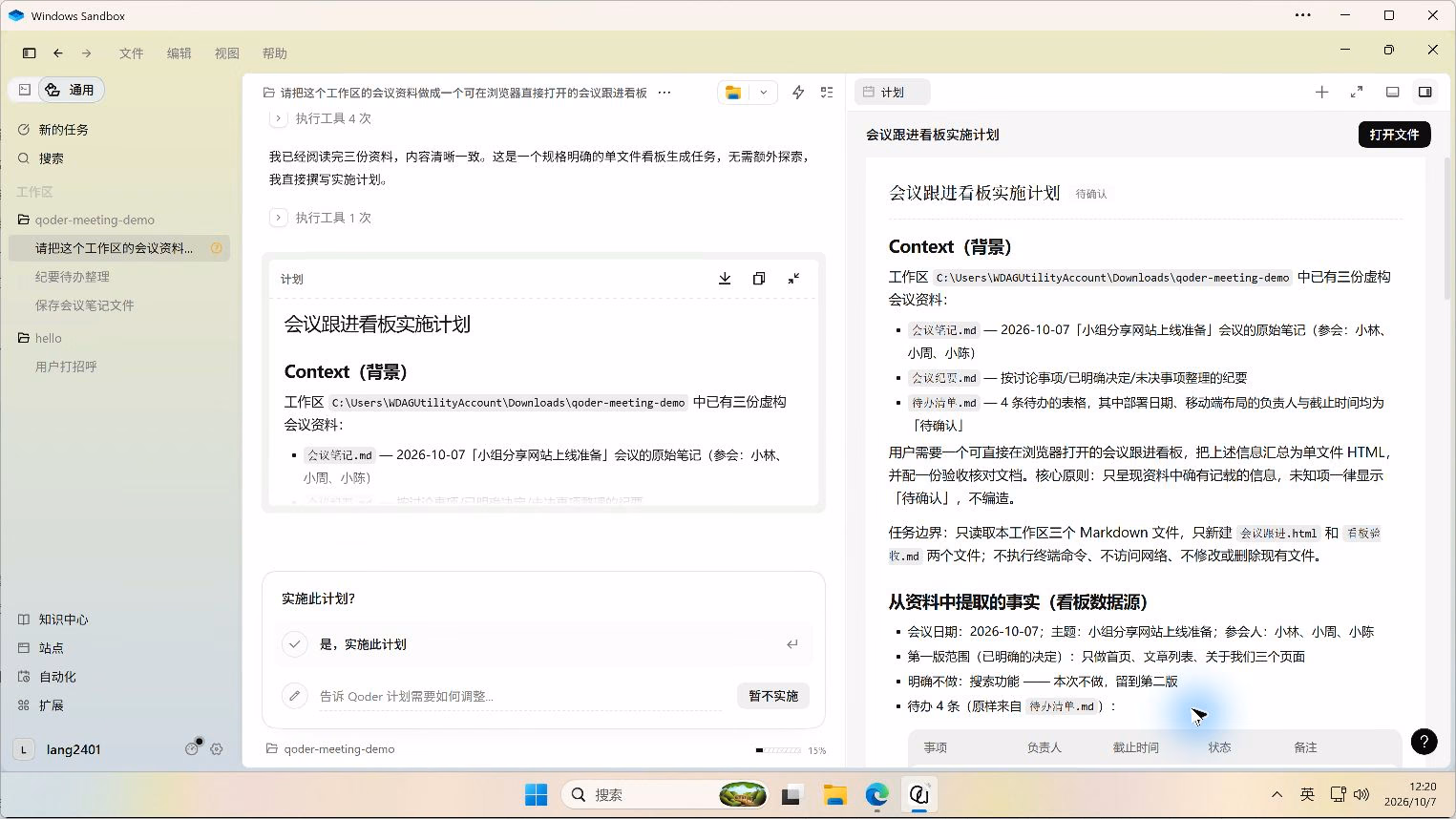Open the Windows Start button
Viewport: 1456px width, 819px height.
click(x=537, y=794)
